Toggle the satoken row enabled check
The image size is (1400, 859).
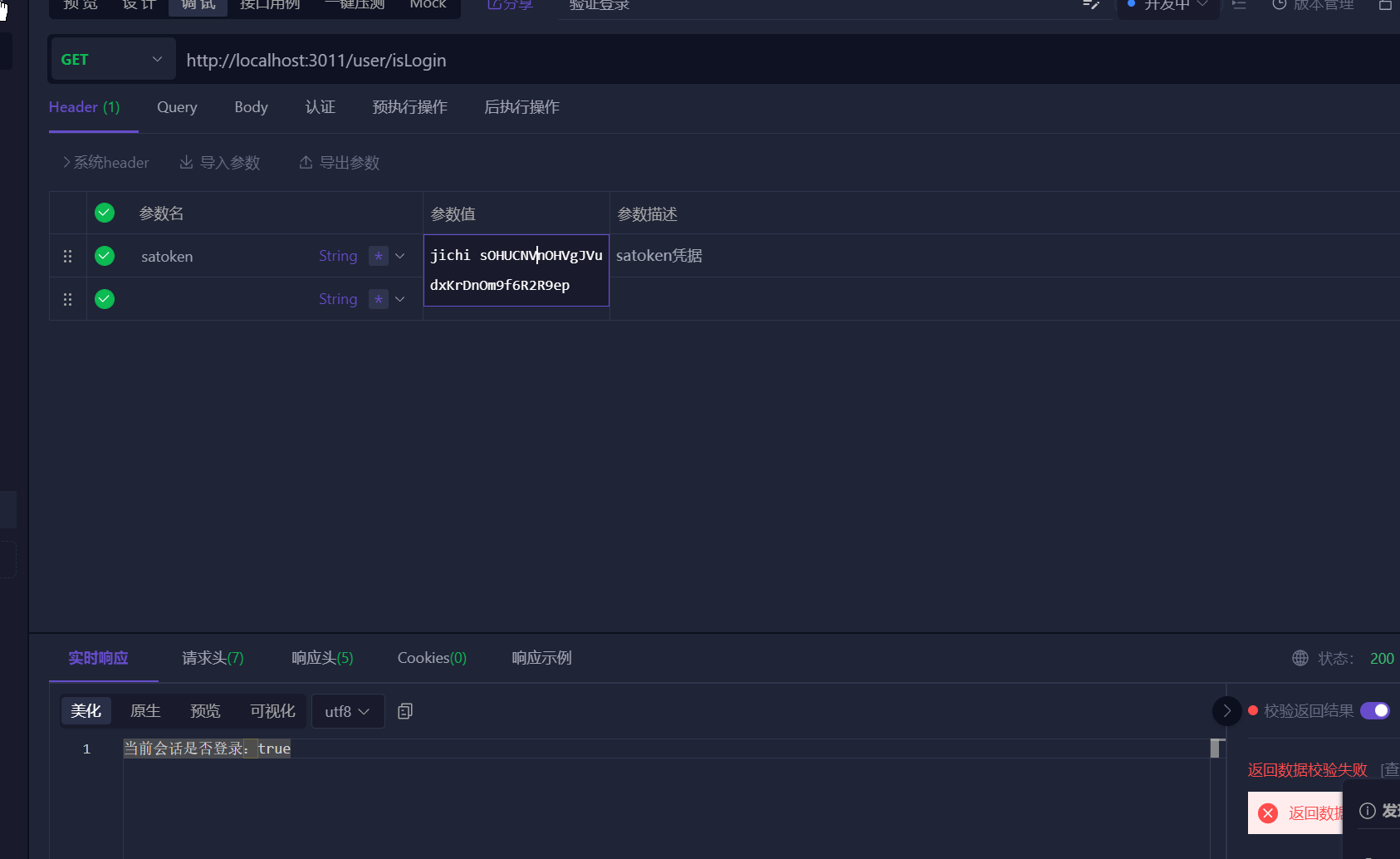click(105, 256)
